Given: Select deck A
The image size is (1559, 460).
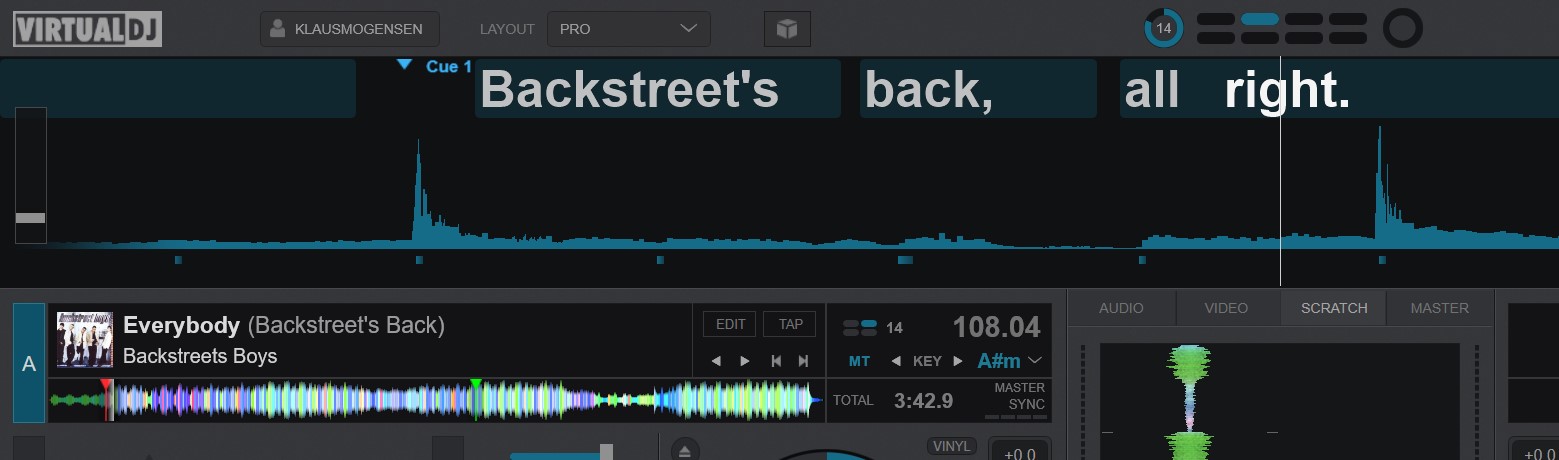Looking at the screenshot, I should [29, 364].
